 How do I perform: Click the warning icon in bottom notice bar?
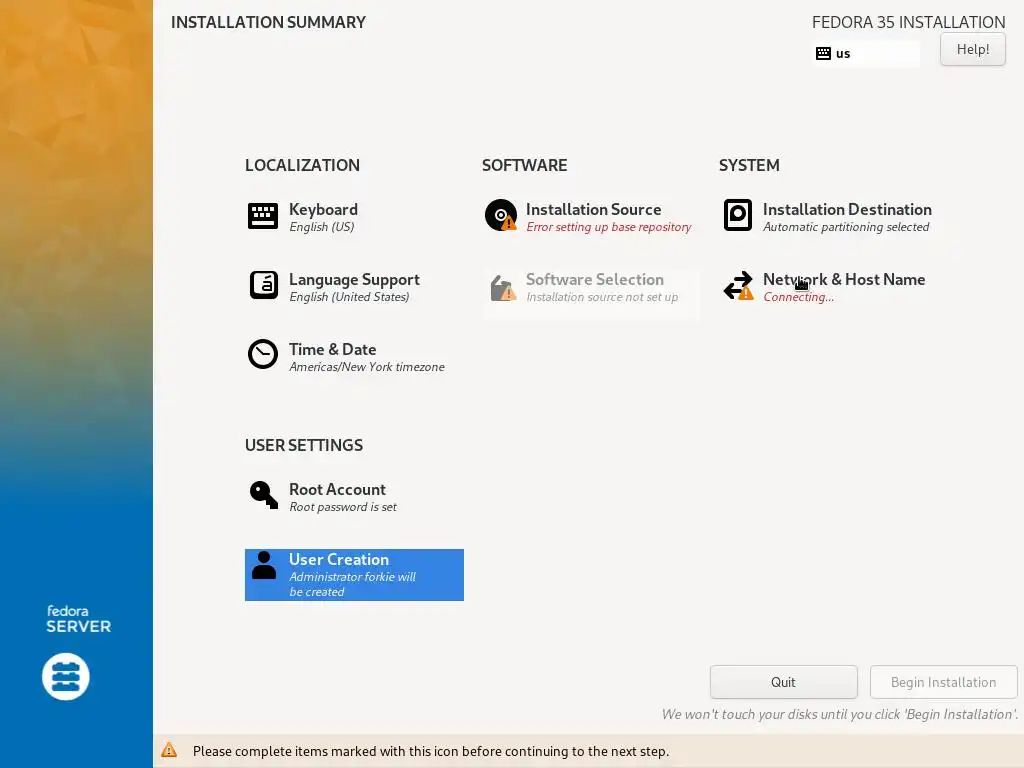point(169,750)
